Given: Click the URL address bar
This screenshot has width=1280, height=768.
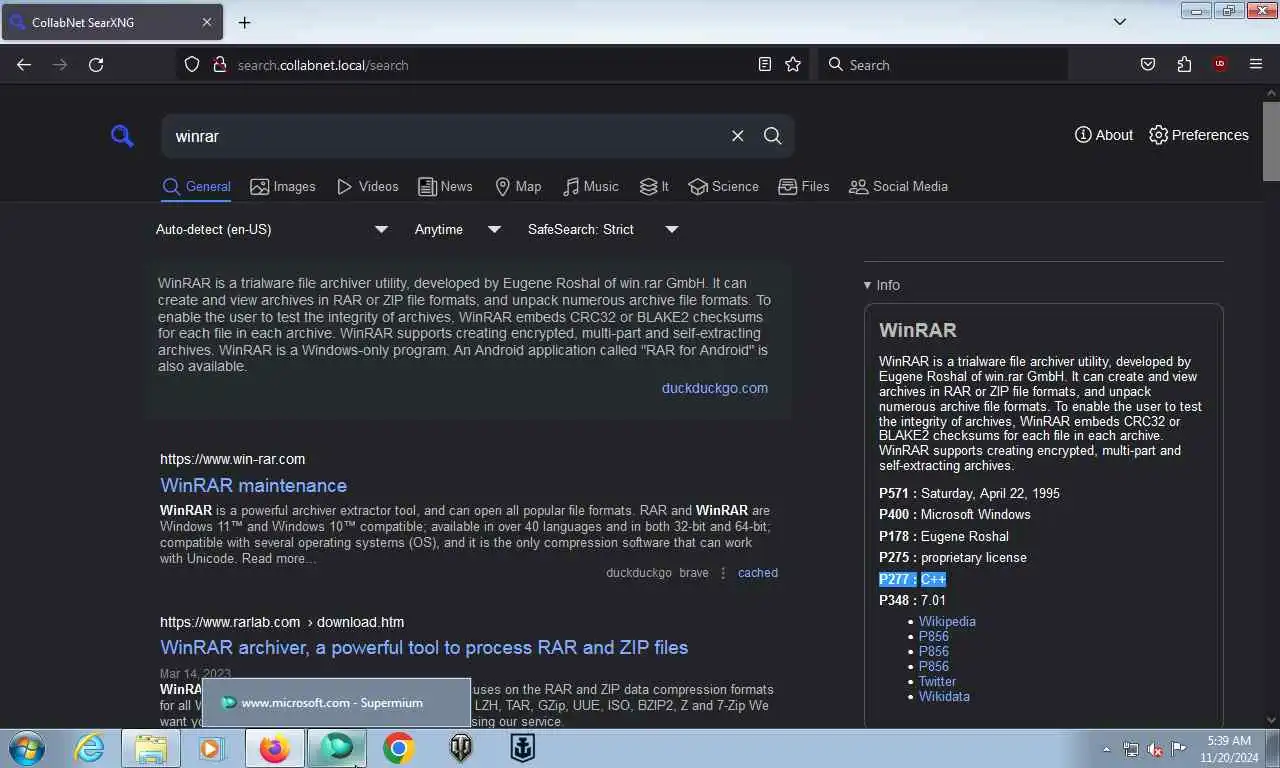Looking at the screenshot, I should [490, 64].
